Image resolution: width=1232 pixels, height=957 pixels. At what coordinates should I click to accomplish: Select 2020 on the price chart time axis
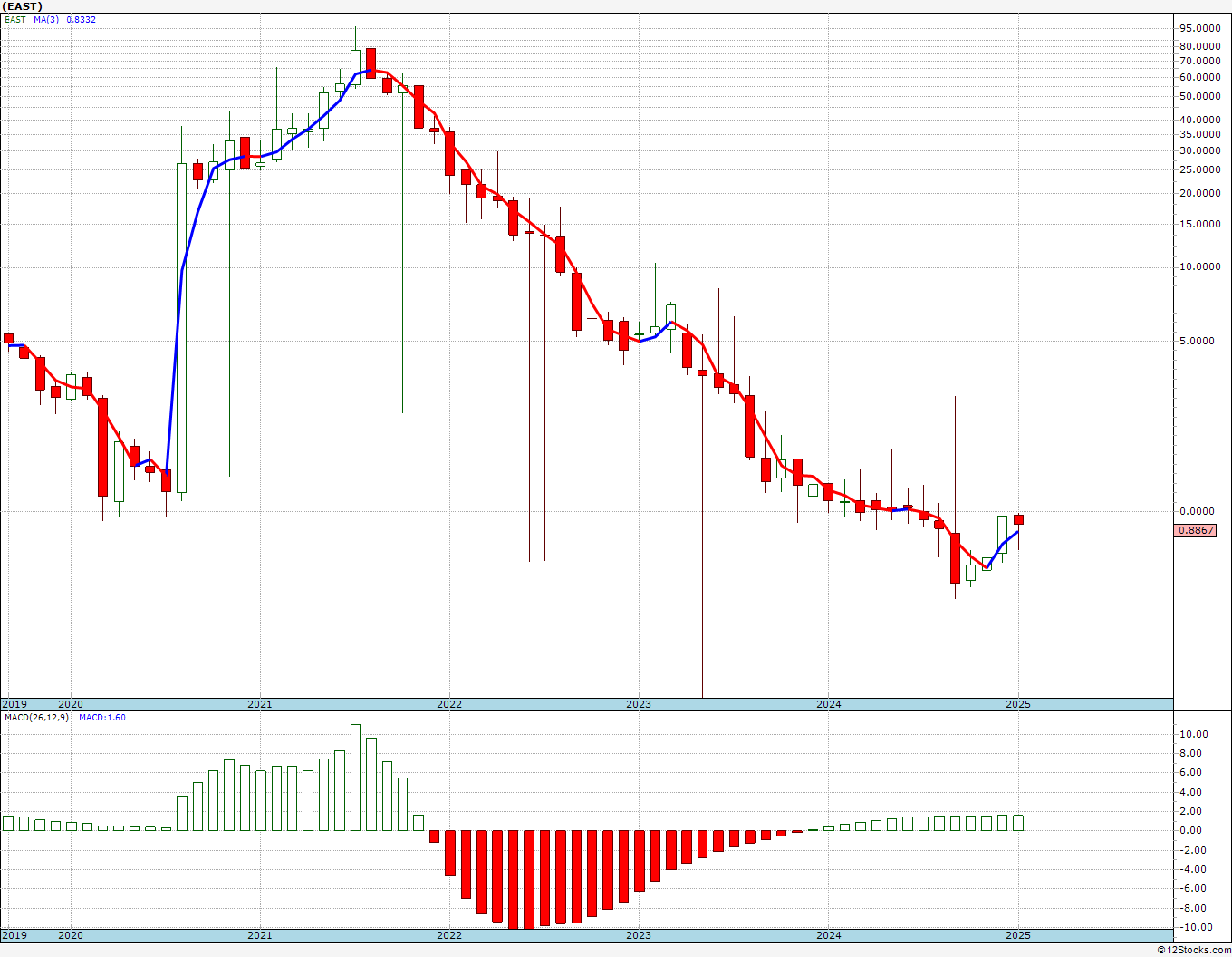pos(71,704)
